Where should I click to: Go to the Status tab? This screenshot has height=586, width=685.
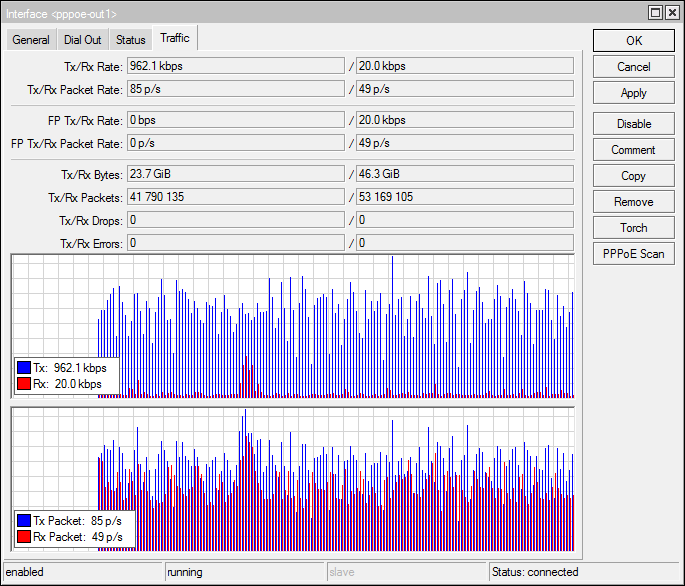click(130, 40)
